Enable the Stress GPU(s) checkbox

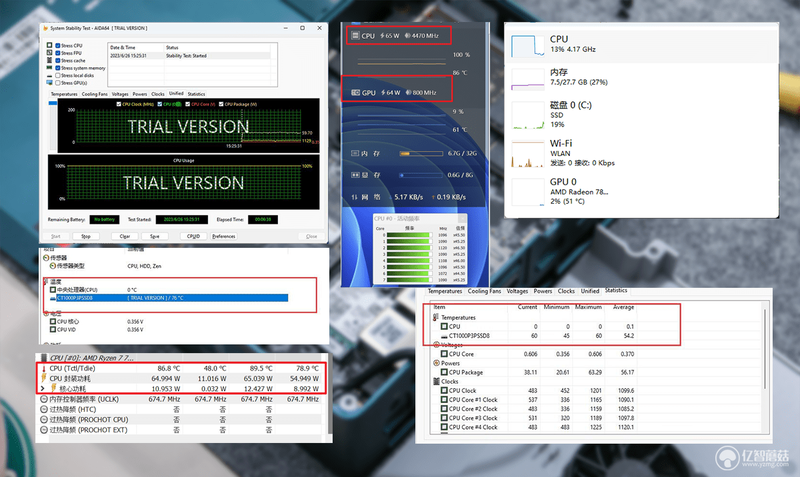(58, 82)
